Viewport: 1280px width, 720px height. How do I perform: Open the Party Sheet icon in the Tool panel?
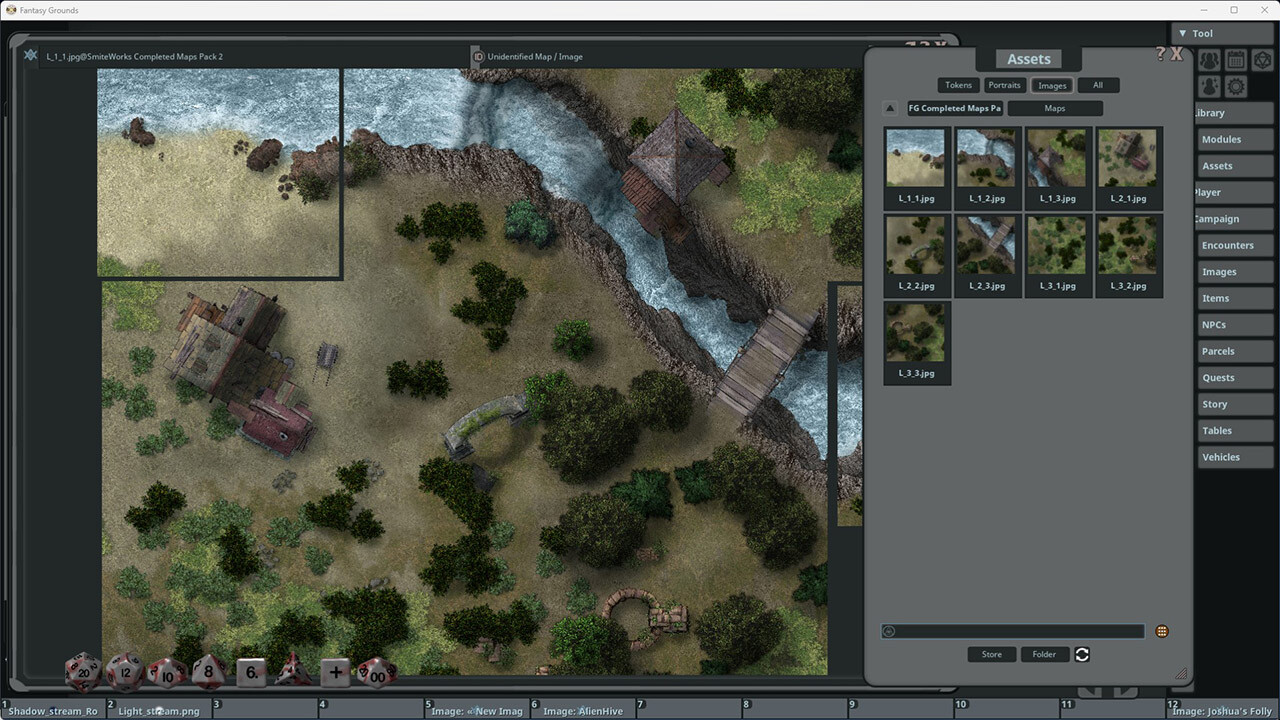1209,60
